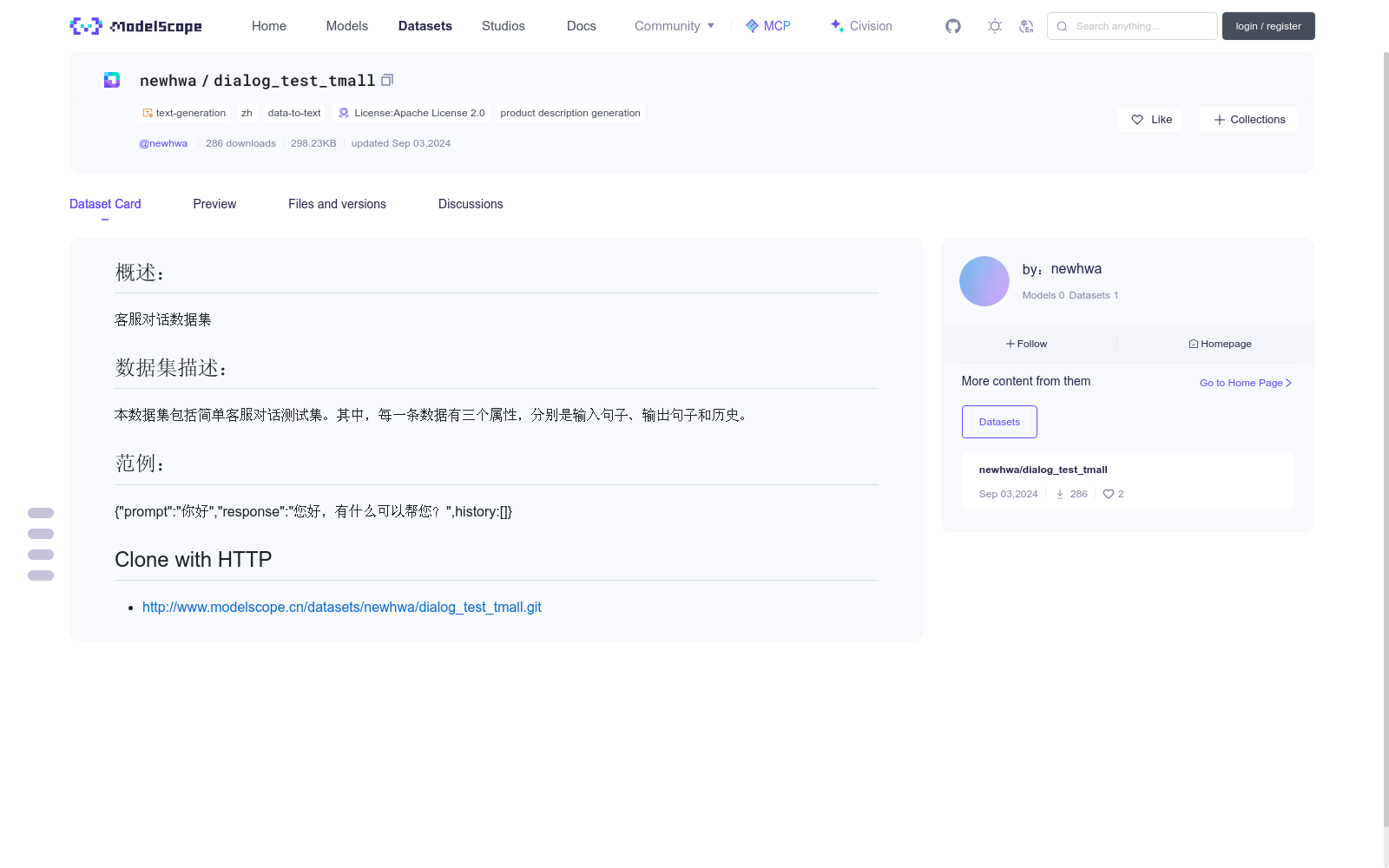Click the Like button
Image resolution: width=1389 pixels, height=868 pixels.
tap(1150, 120)
